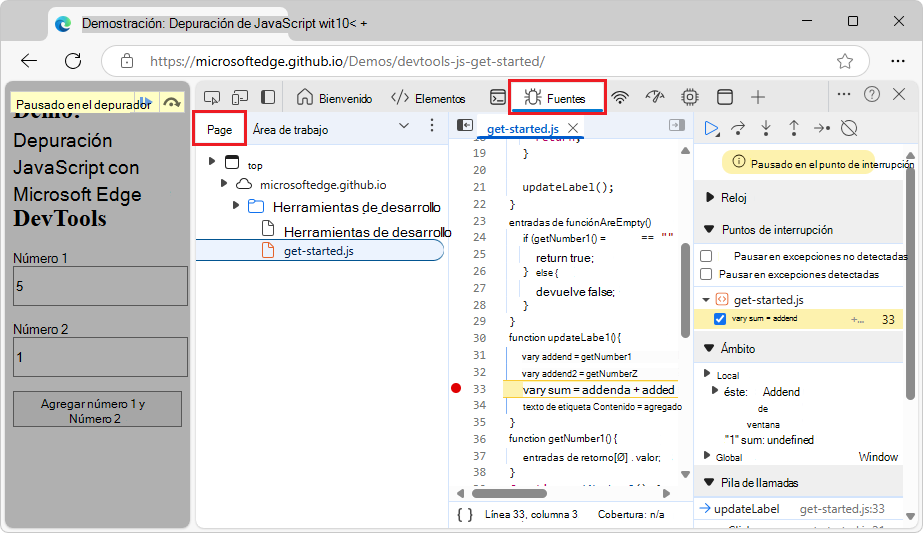Switch to the Elementos tab
This screenshot has height=533, width=923.
(429, 98)
